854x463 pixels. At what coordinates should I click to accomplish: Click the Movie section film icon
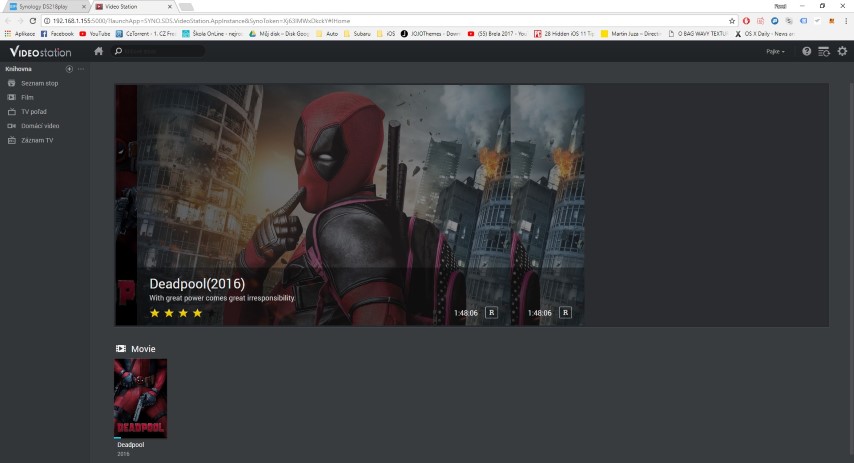121,349
